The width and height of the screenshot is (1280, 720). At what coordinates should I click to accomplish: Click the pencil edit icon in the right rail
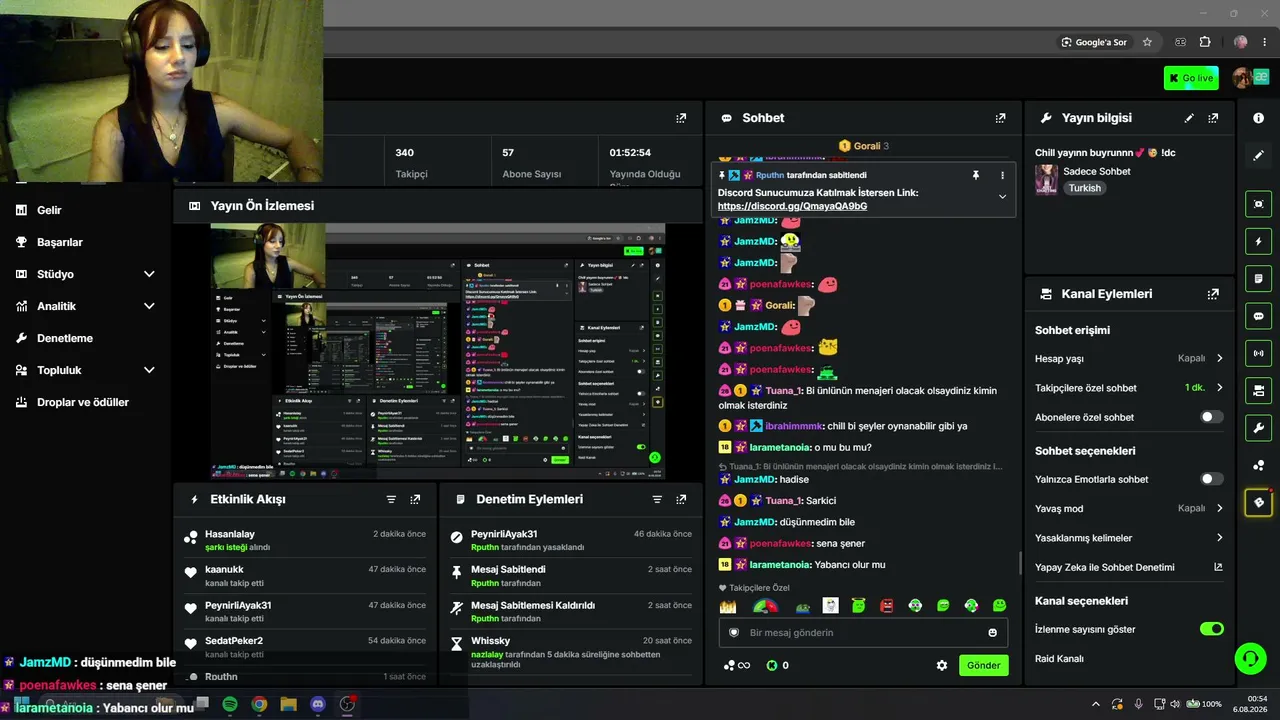[x=1258, y=156]
